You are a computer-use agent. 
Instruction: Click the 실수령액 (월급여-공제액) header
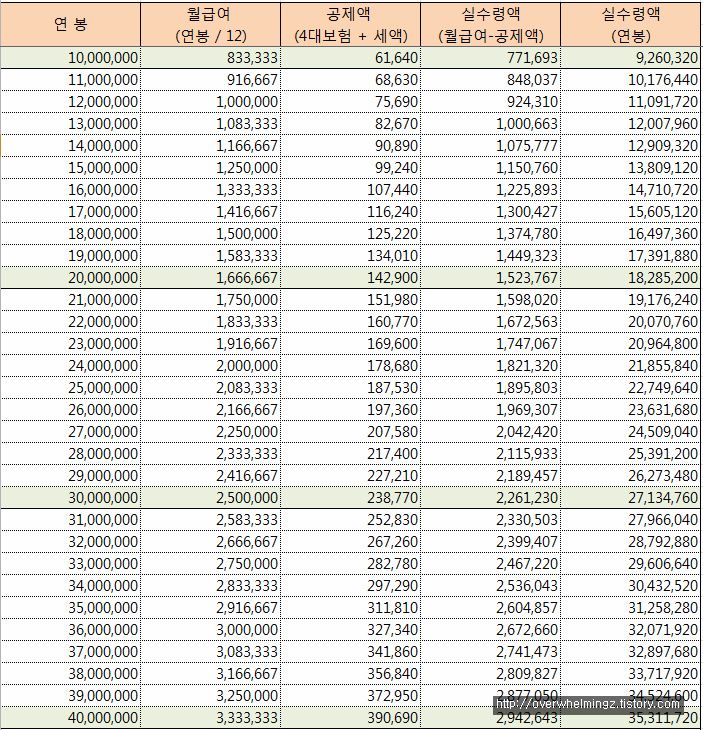point(491,24)
